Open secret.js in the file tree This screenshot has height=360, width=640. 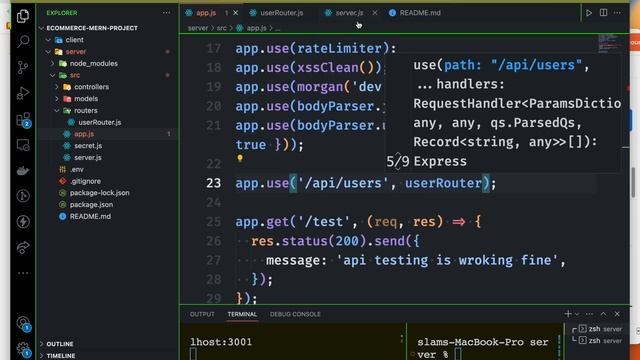(x=108, y=146)
